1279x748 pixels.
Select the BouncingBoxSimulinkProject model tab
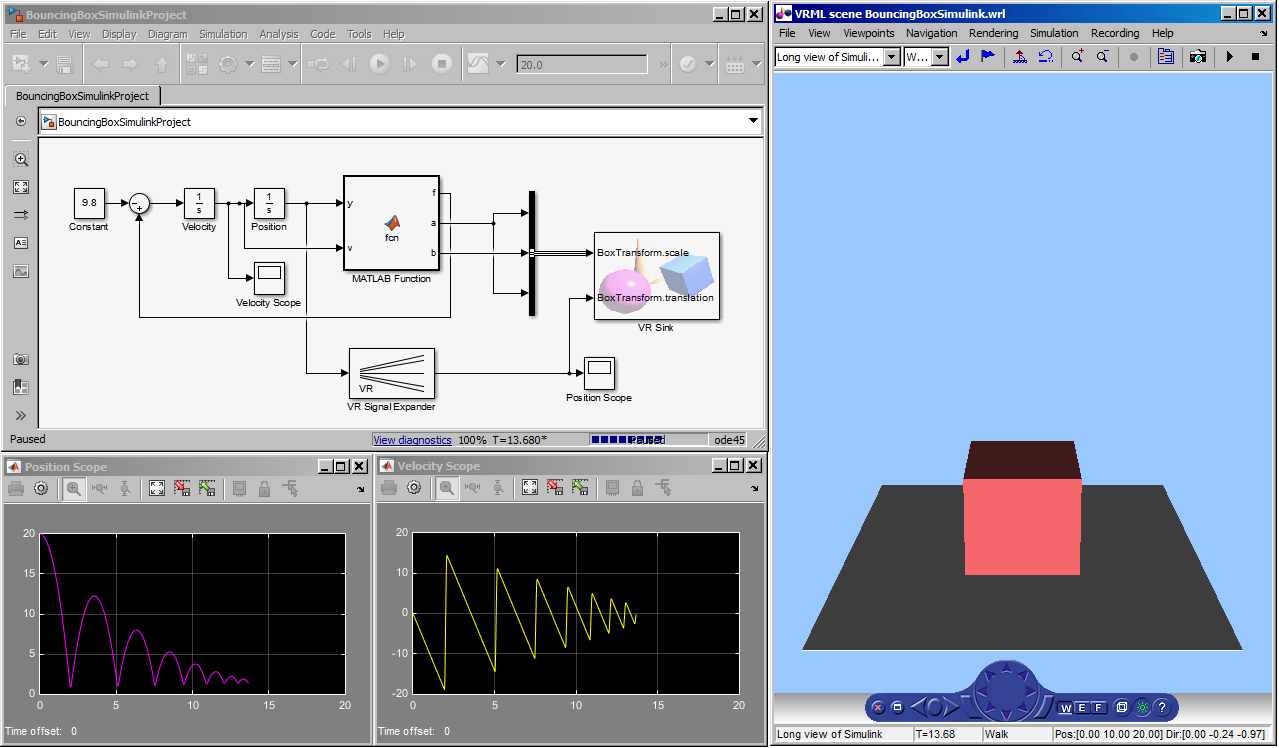pos(83,96)
